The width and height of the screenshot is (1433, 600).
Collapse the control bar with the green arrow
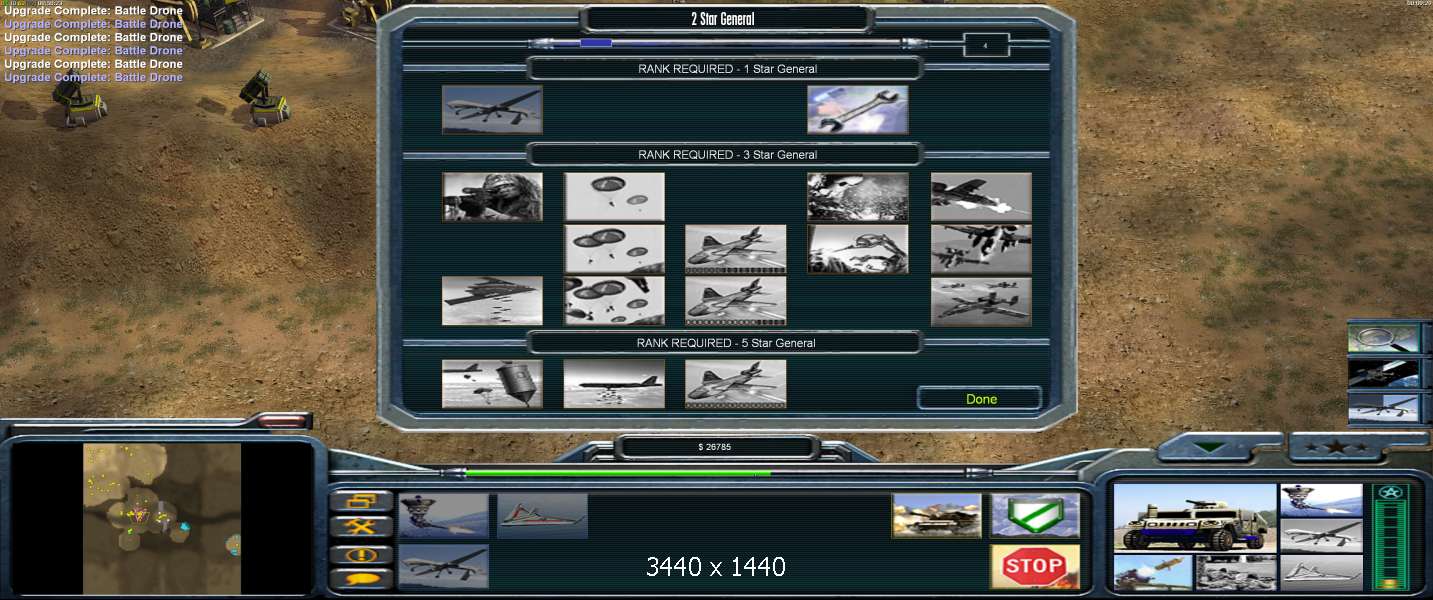1211,447
